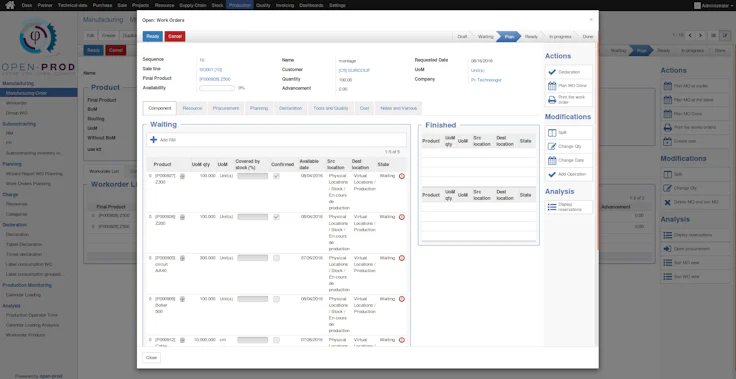Open the Administrator user dropdown

point(713,6)
